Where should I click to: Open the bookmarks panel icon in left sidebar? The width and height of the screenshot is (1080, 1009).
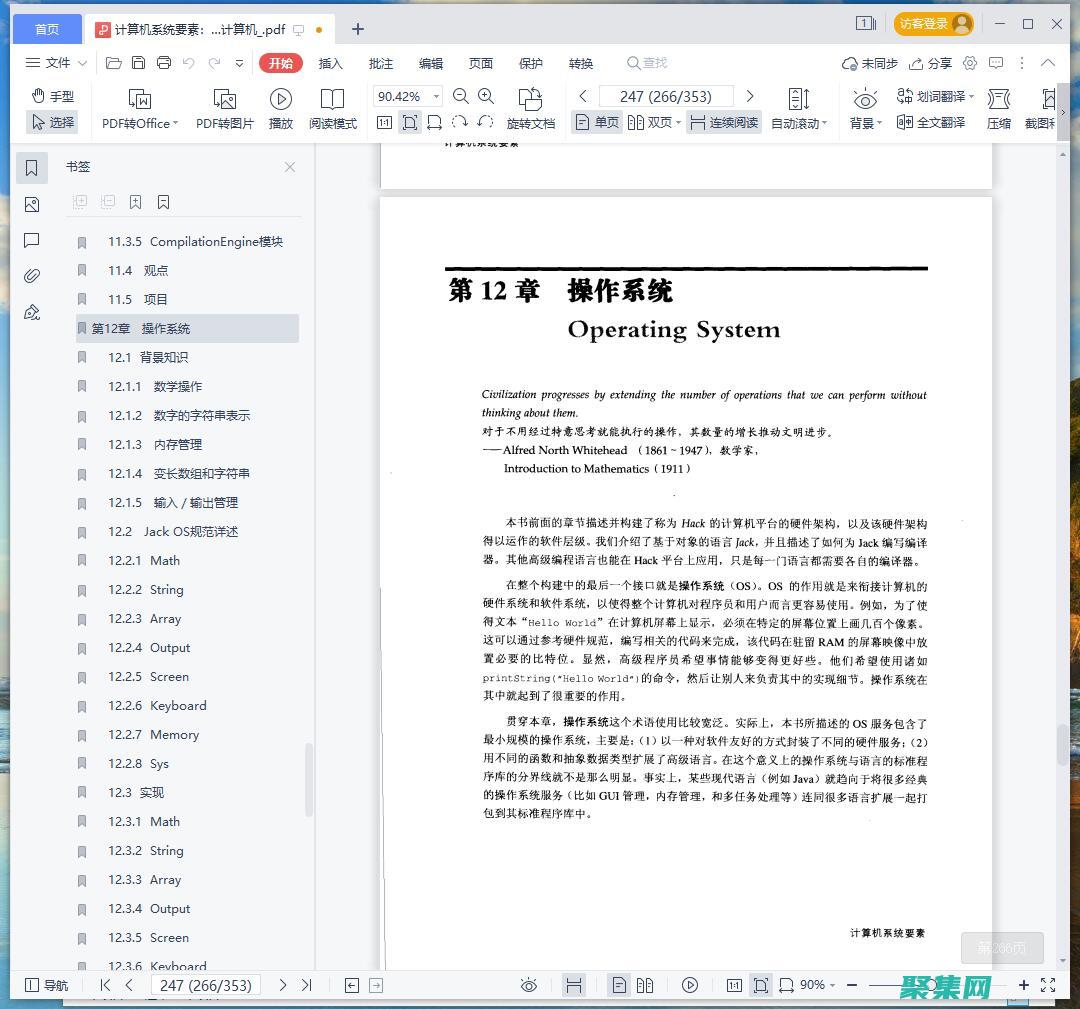tap(31, 168)
